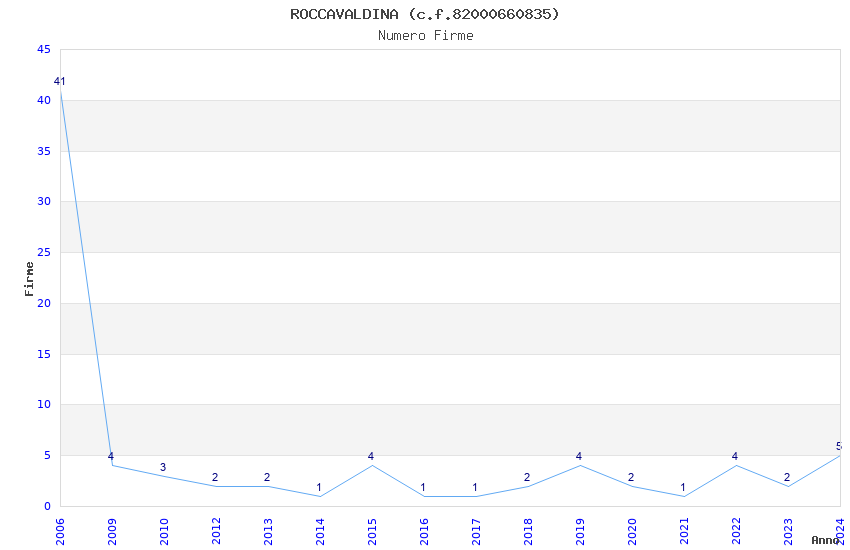Image resolution: width=850 pixels, height=550 pixels.
Task: Select the 2010 x-axis year label
Action: point(164,531)
